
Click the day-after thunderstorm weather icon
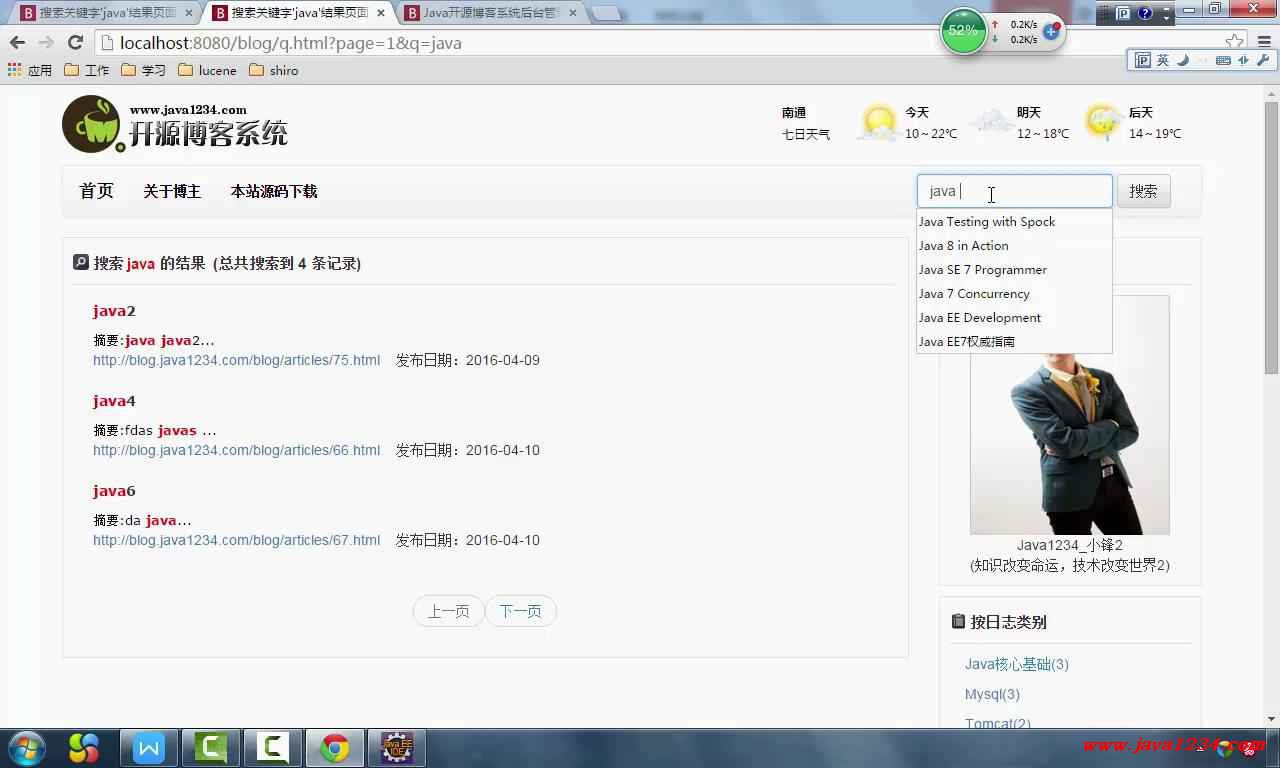tap(1103, 122)
